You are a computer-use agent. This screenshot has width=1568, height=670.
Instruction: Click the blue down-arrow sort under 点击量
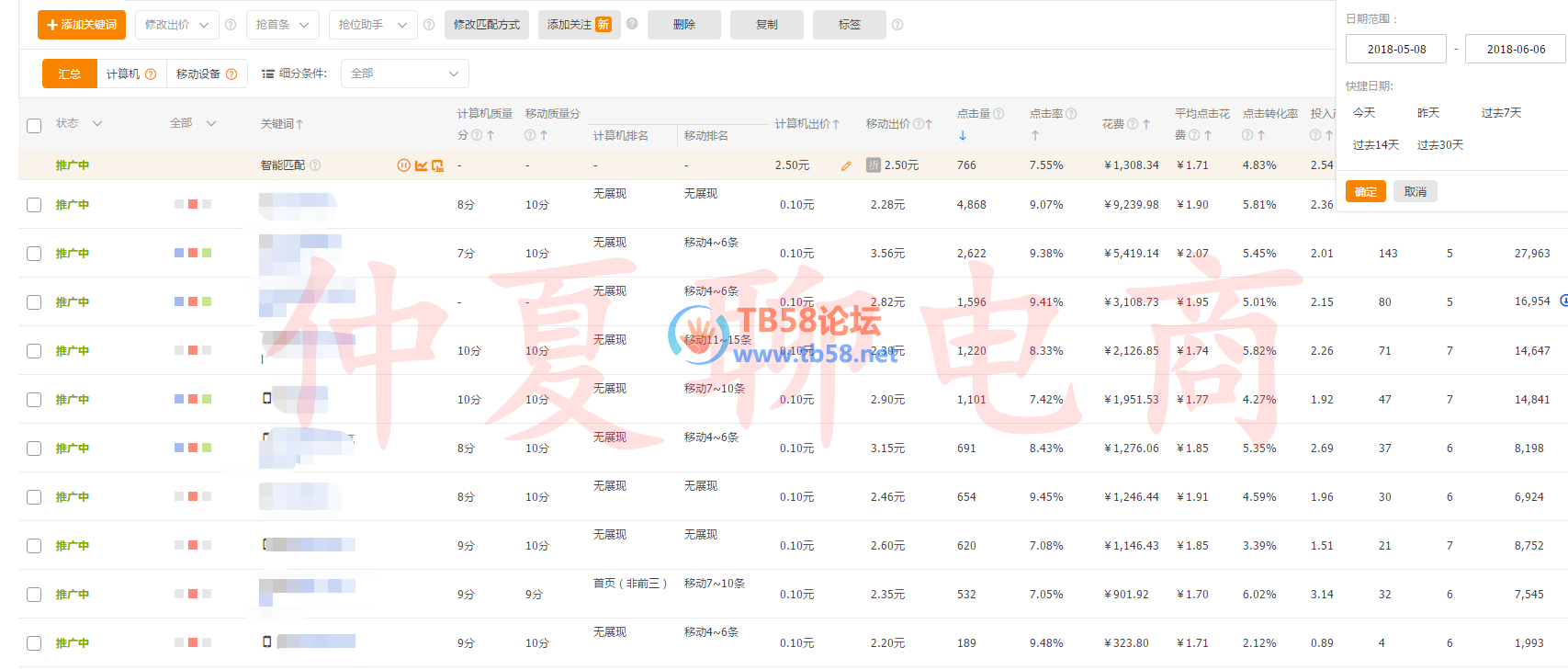(x=963, y=136)
